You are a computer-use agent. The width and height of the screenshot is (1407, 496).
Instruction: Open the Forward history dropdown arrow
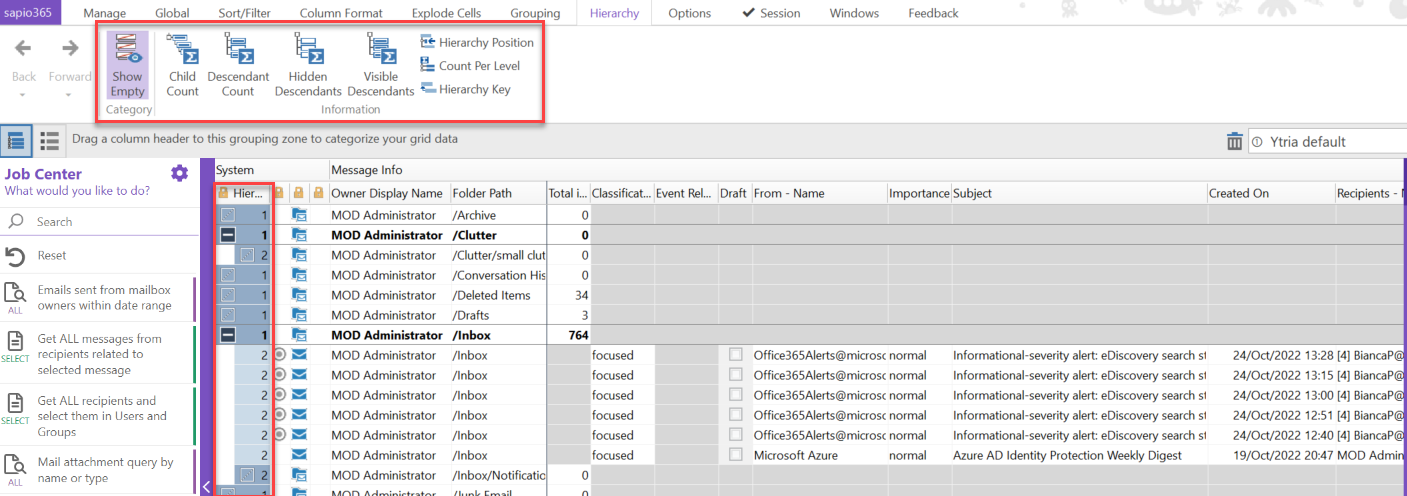[x=69, y=95]
